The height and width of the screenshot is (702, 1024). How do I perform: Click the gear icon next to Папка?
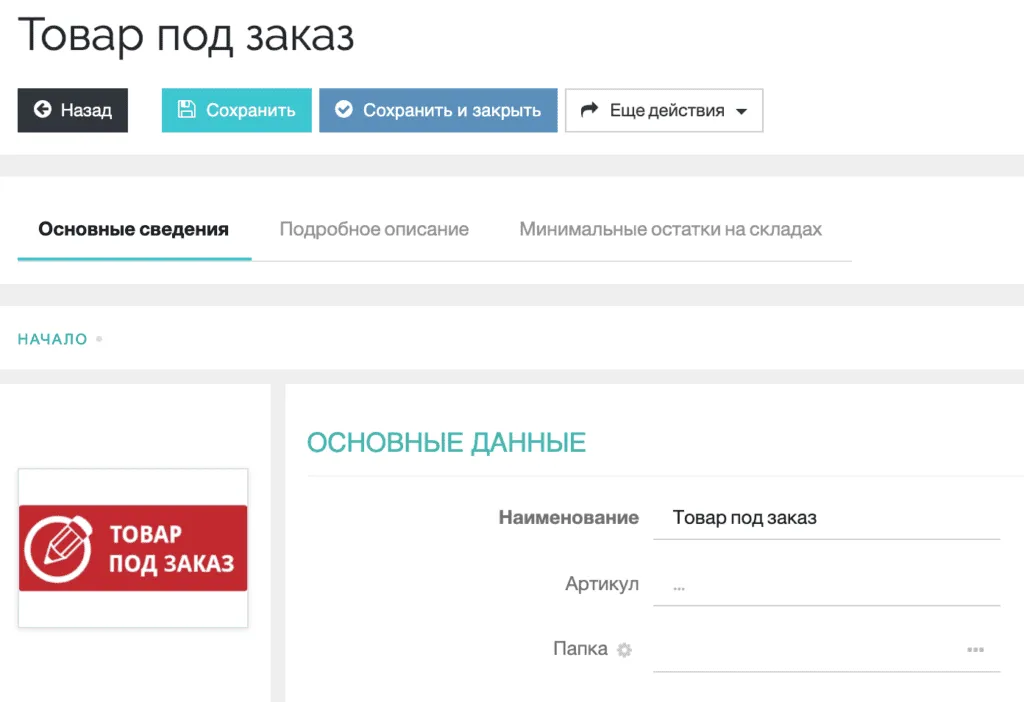point(624,650)
